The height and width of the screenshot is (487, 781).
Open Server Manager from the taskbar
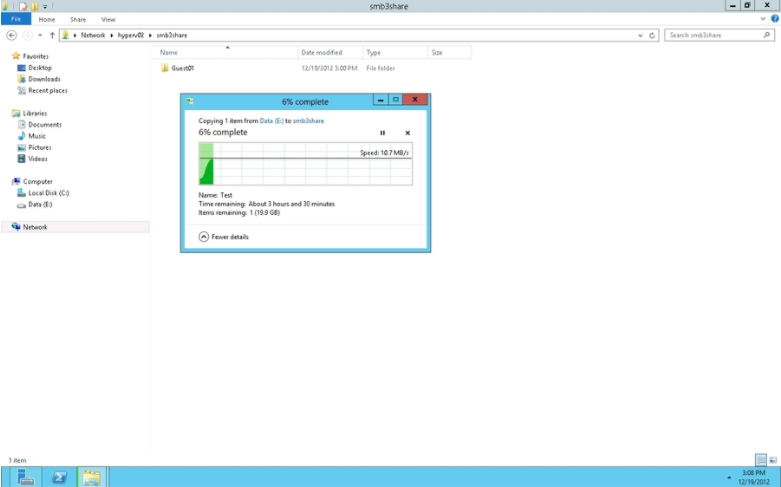tap(25, 477)
